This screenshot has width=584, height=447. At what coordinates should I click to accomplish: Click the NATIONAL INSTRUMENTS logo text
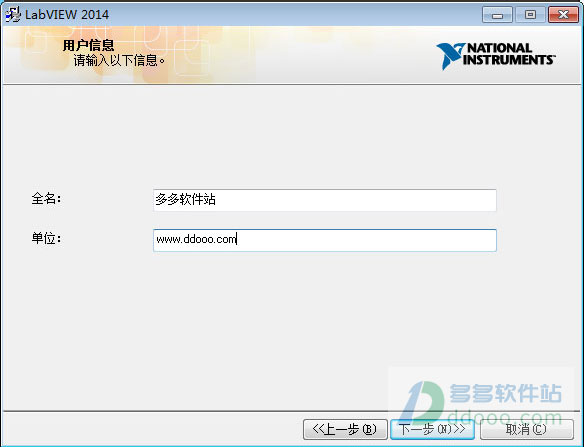pyautogui.click(x=509, y=54)
